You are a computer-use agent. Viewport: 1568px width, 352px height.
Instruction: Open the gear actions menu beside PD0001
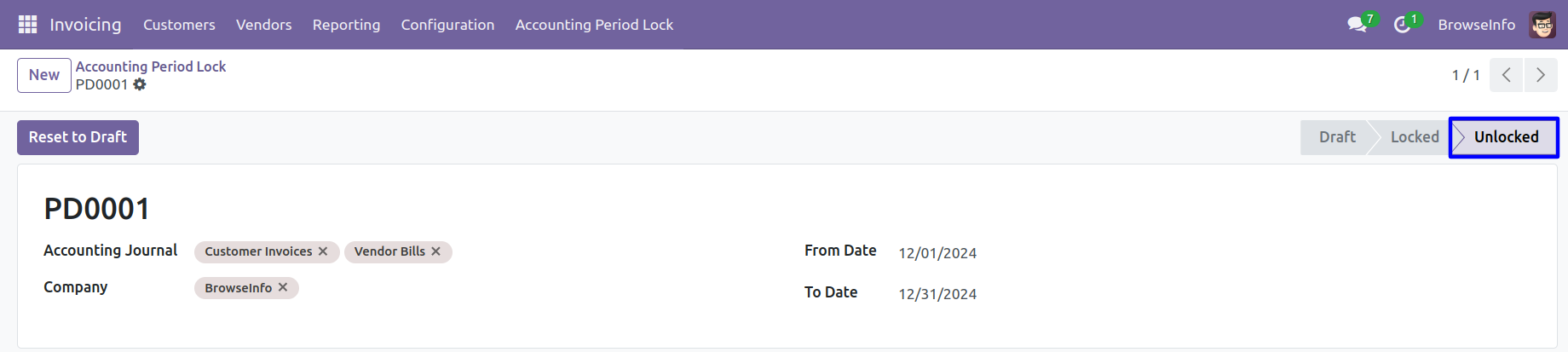pos(140,84)
